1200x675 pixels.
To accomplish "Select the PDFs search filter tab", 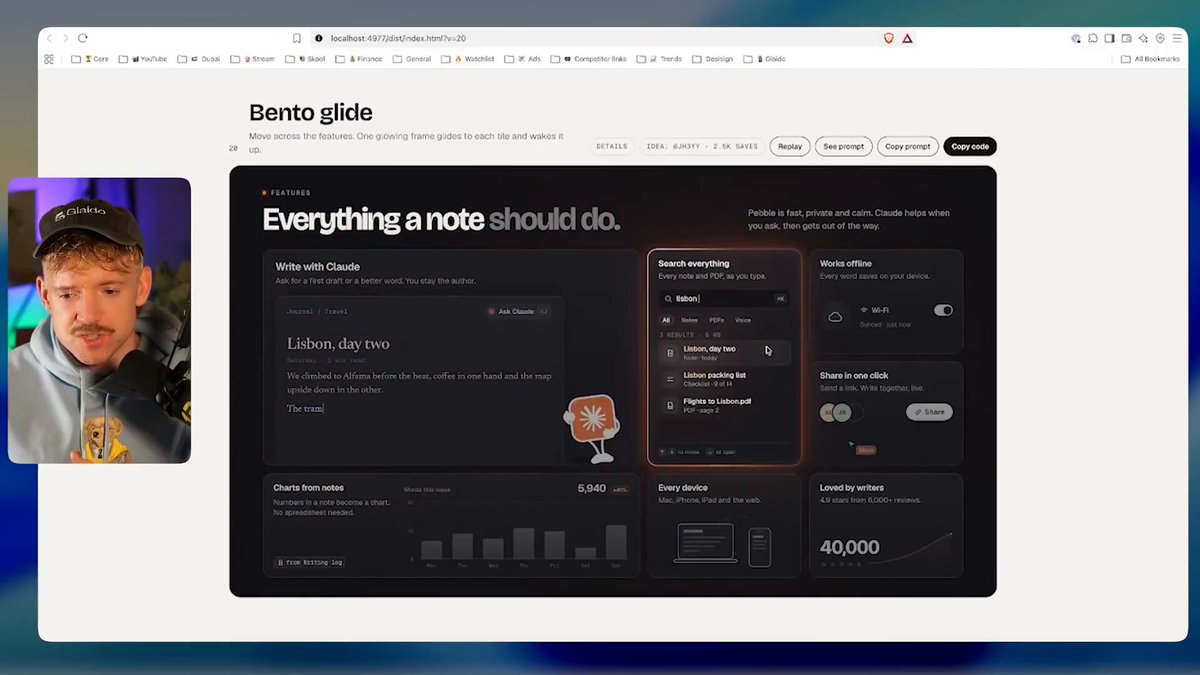I will point(716,320).
